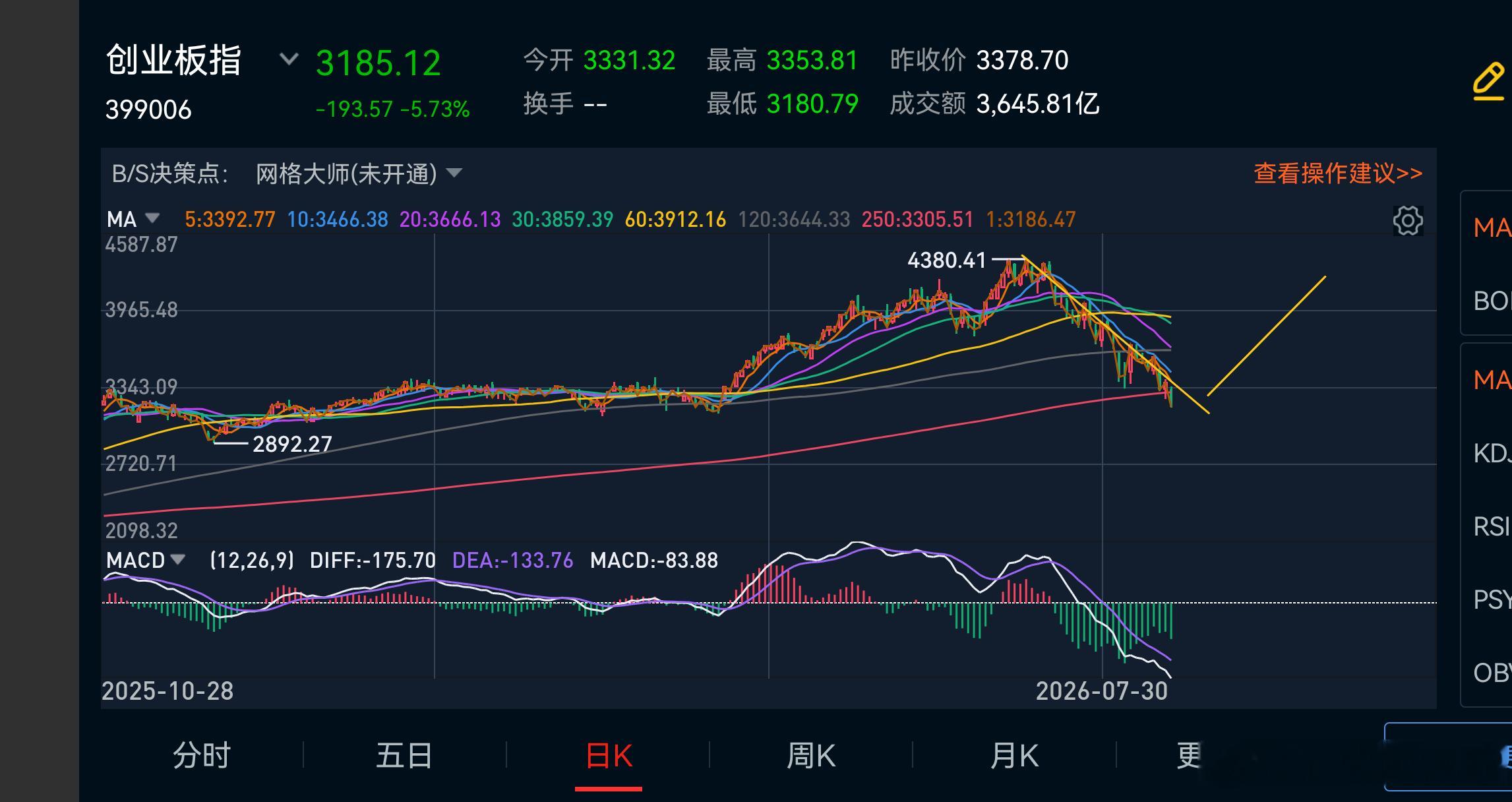The height and width of the screenshot is (802, 1512).
Task: Click the 成交额 value 3,645.81亿
Action: tap(1037, 104)
